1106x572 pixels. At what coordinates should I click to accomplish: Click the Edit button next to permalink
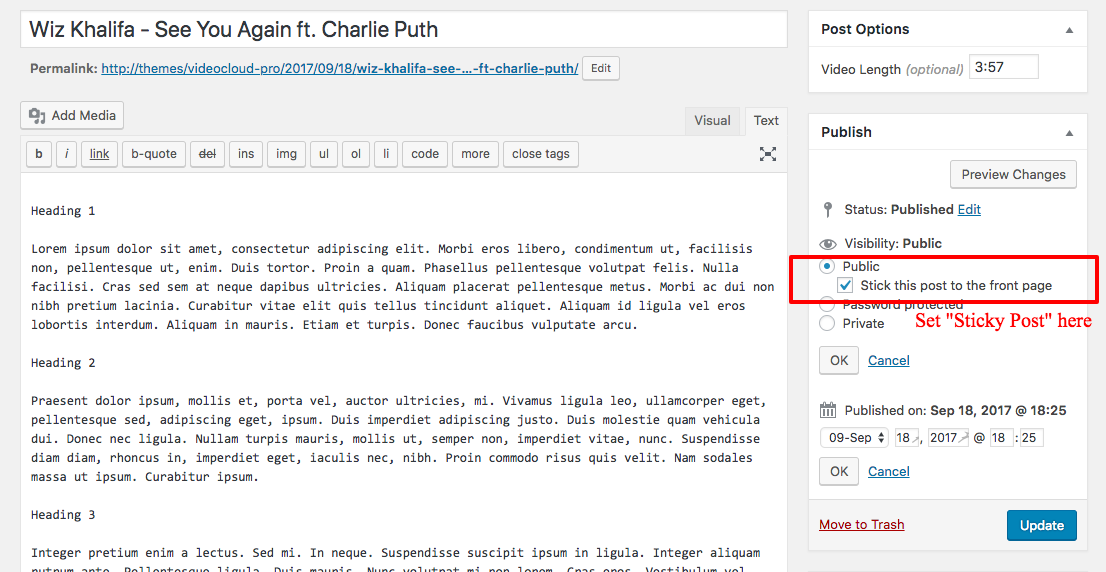click(600, 69)
